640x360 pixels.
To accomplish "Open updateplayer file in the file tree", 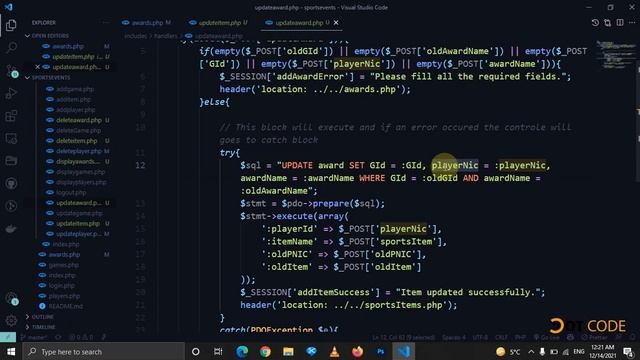I will [x=78, y=234].
